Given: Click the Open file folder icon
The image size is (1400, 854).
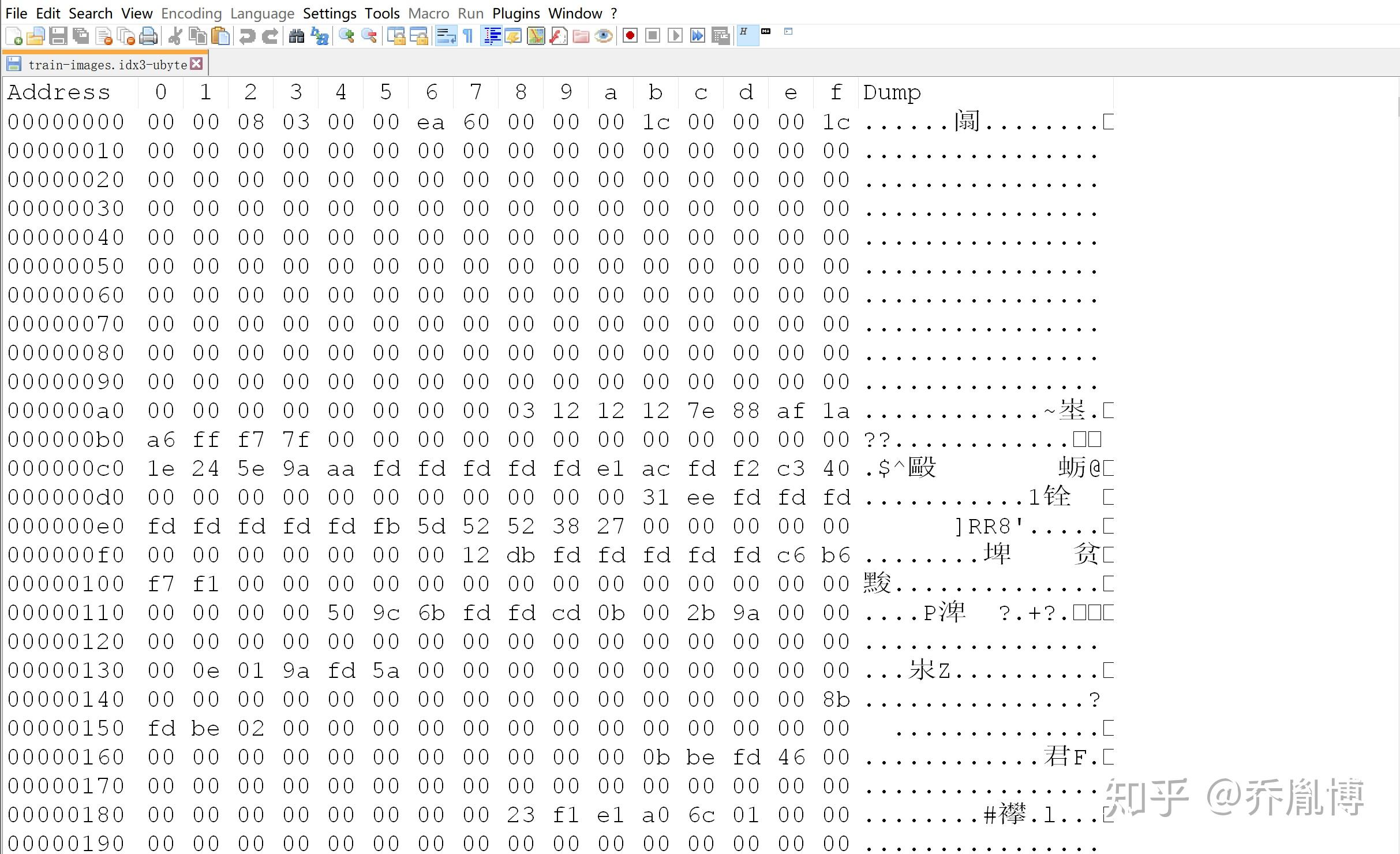Looking at the screenshot, I should pyautogui.click(x=36, y=36).
